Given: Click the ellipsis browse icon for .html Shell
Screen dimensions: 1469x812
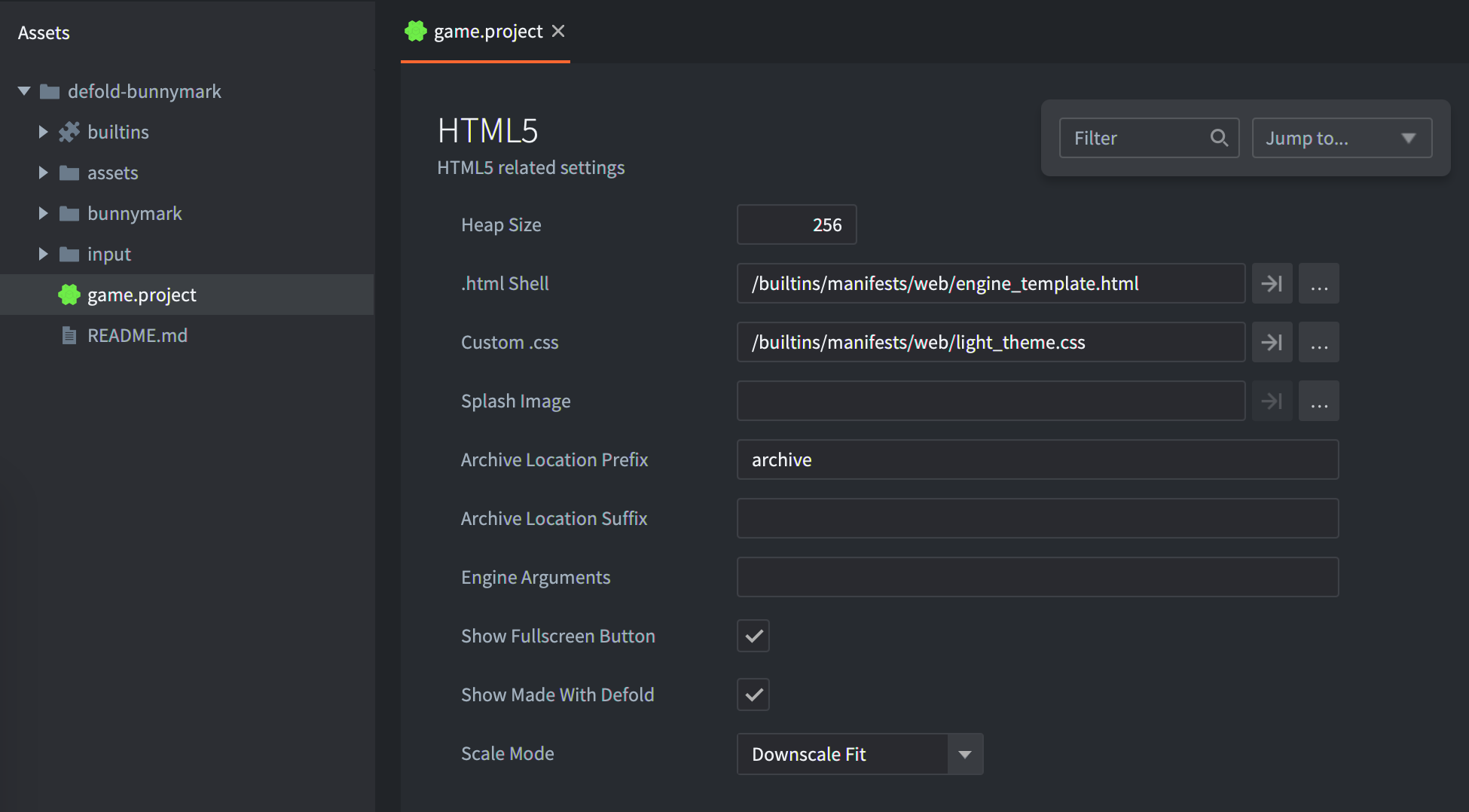Looking at the screenshot, I should pyautogui.click(x=1318, y=283).
